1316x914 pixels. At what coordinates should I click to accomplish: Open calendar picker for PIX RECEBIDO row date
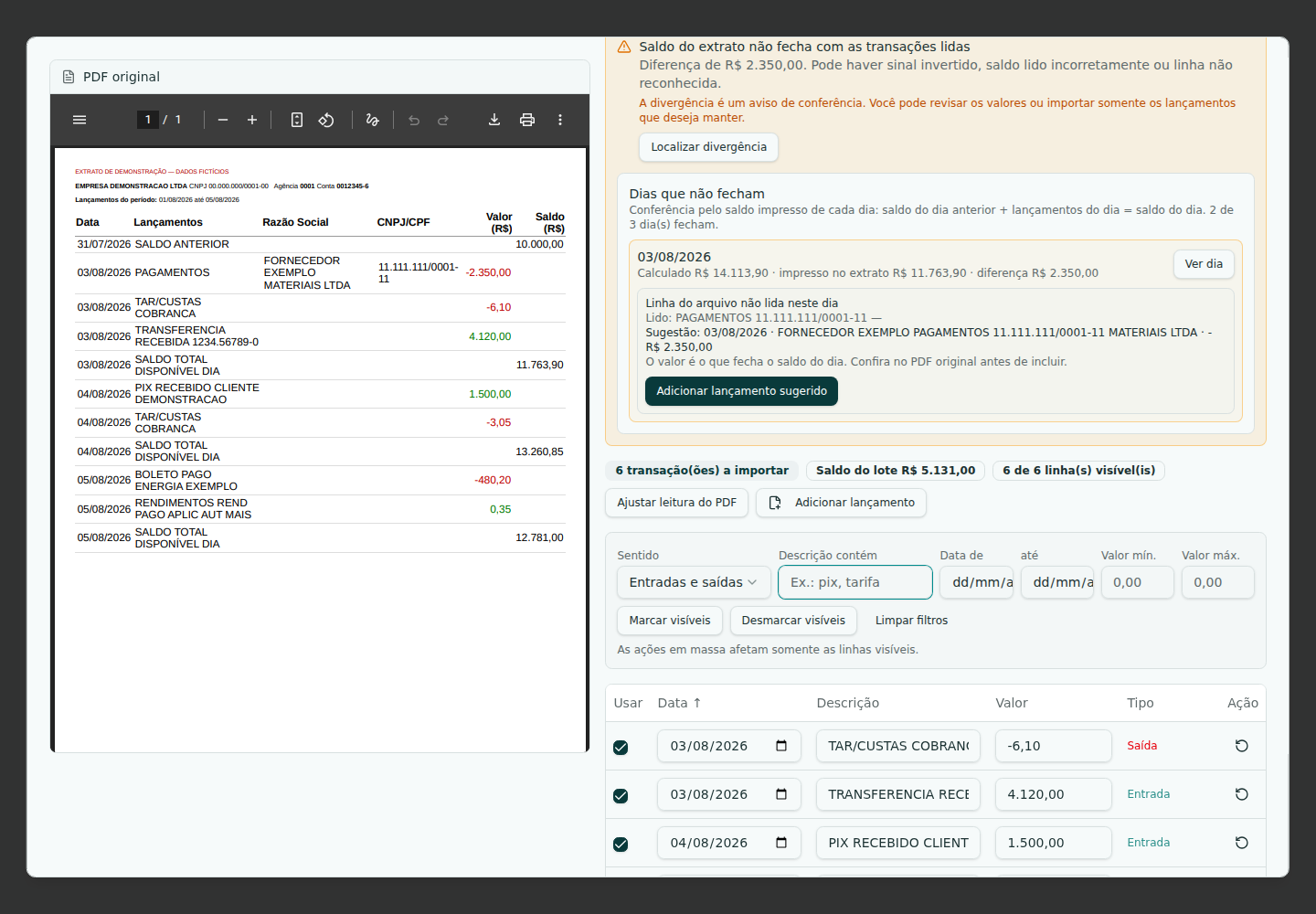click(x=781, y=843)
